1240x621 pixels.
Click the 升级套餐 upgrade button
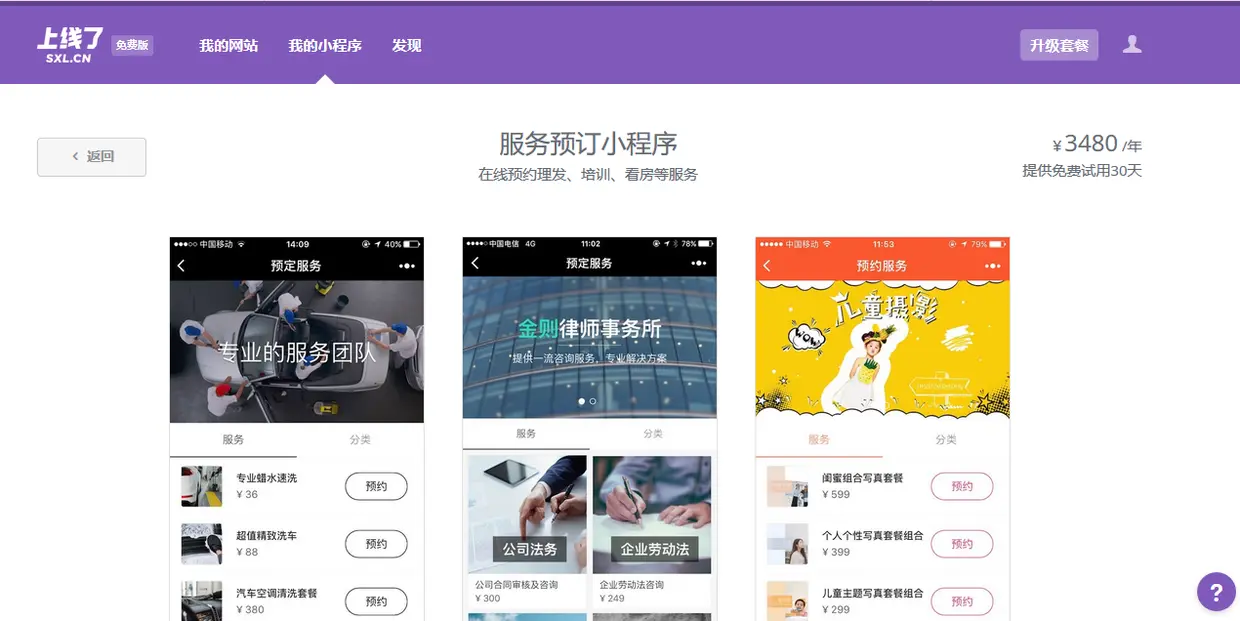(1058, 44)
